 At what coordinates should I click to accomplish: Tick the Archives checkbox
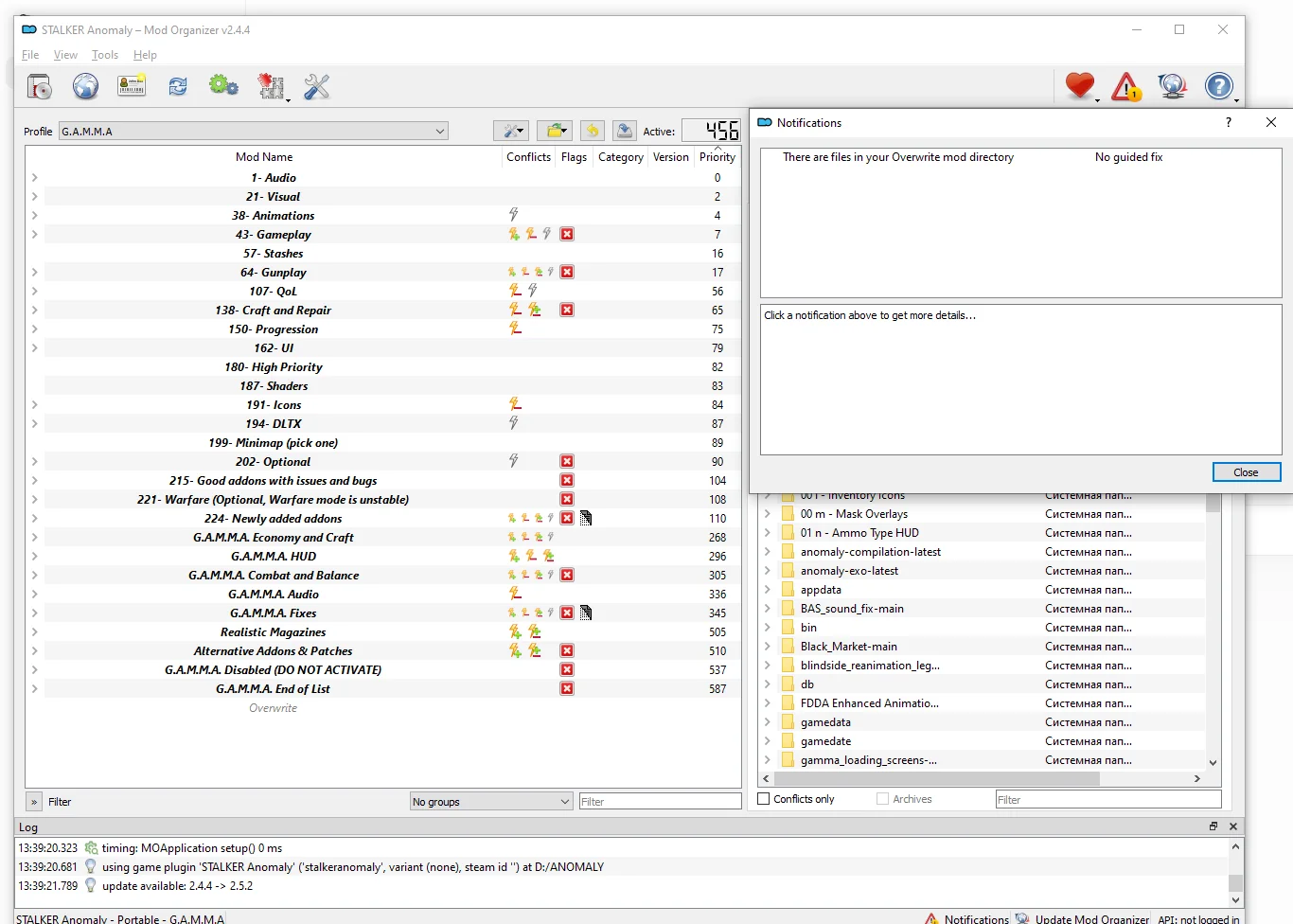coord(882,799)
